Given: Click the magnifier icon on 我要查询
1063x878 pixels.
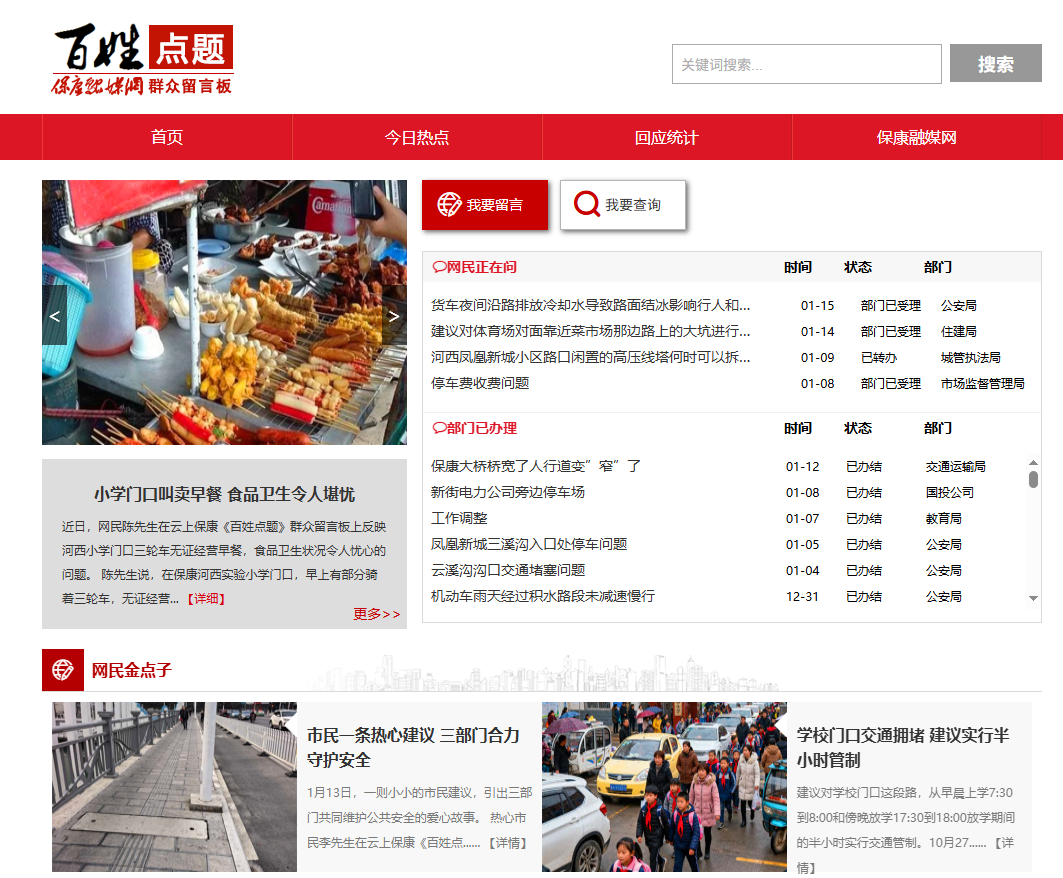Looking at the screenshot, I should tap(587, 205).
